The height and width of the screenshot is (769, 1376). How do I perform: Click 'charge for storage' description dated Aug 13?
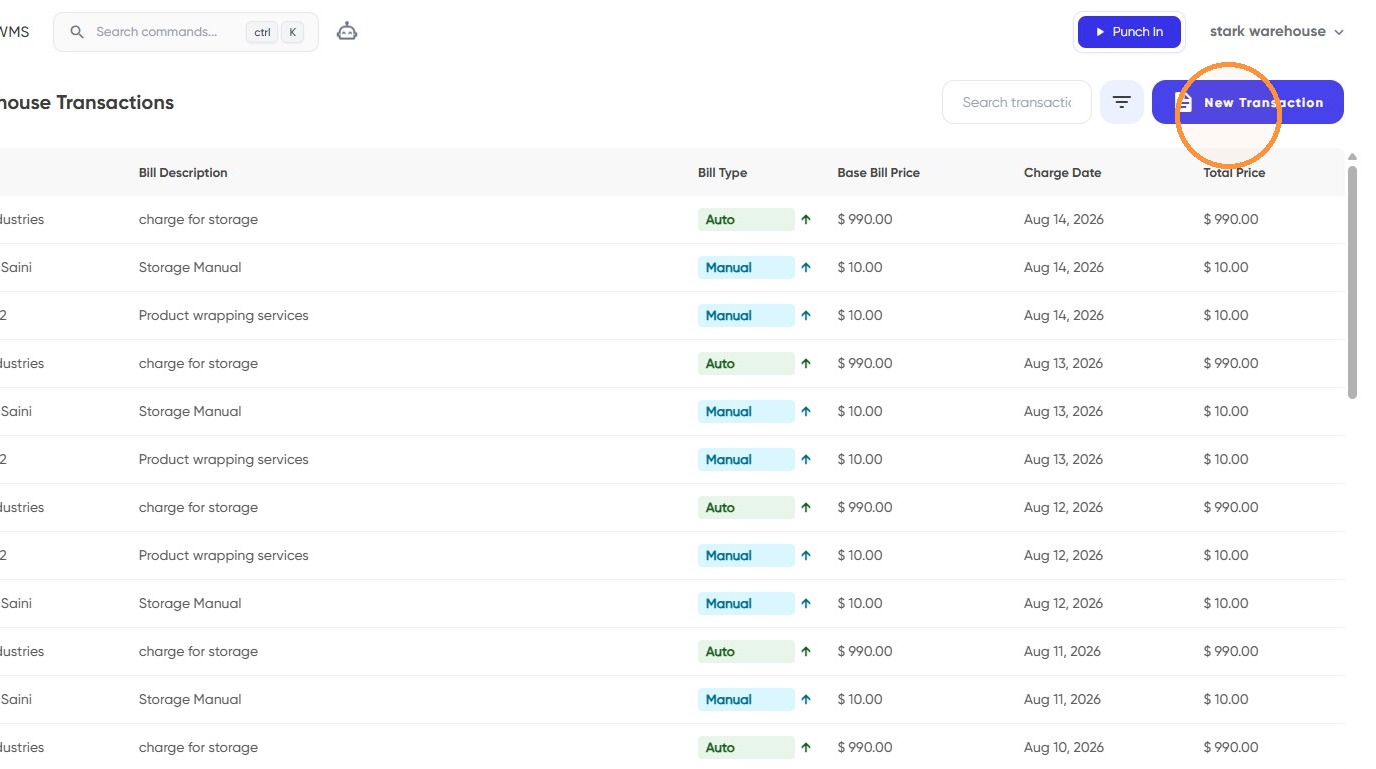198,363
